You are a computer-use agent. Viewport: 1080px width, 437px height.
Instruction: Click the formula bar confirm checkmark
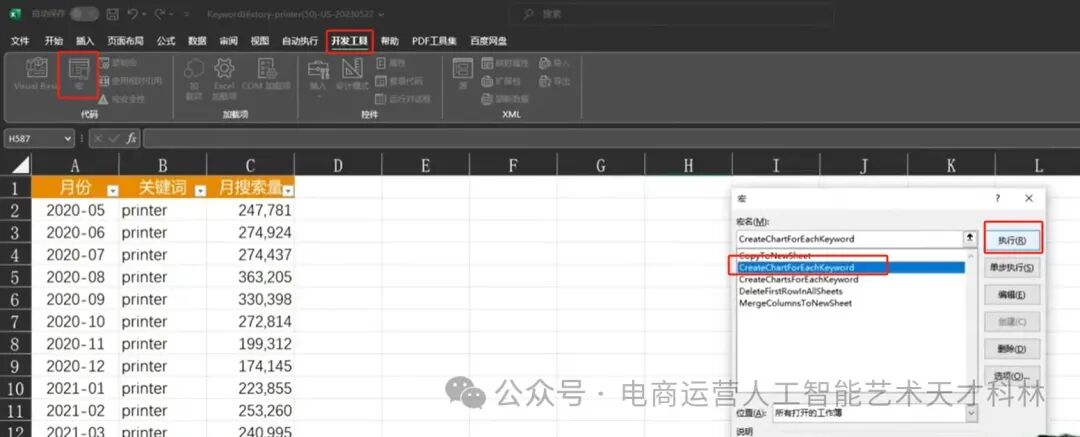coord(114,139)
